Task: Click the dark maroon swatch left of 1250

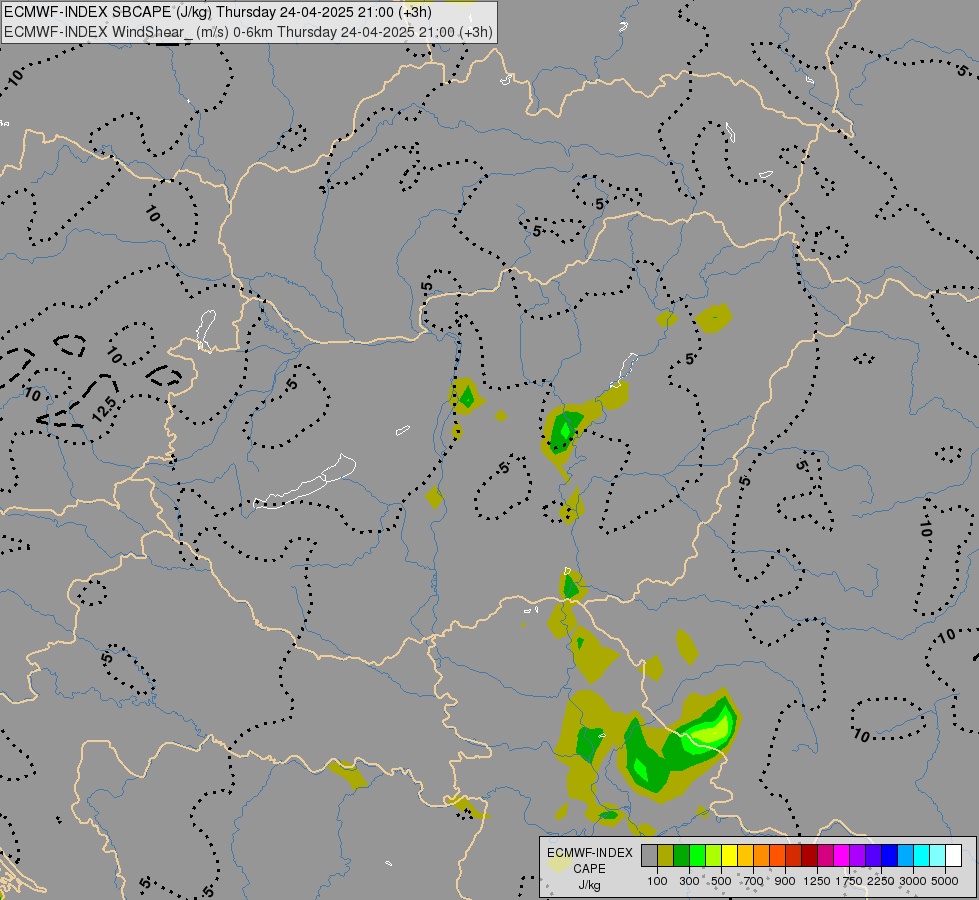Action: 810,856
